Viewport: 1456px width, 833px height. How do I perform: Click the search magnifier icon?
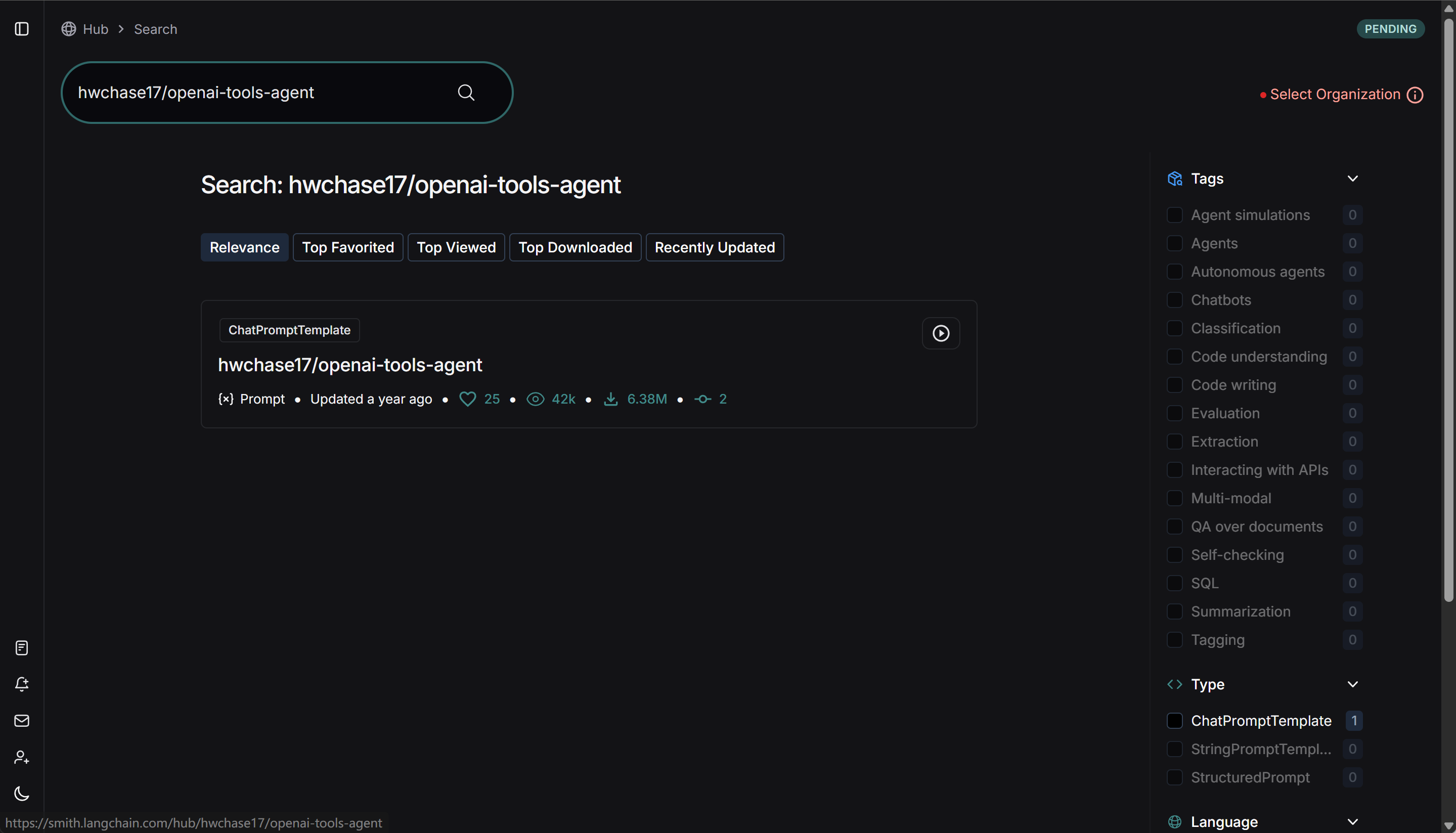click(x=466, y=93)
